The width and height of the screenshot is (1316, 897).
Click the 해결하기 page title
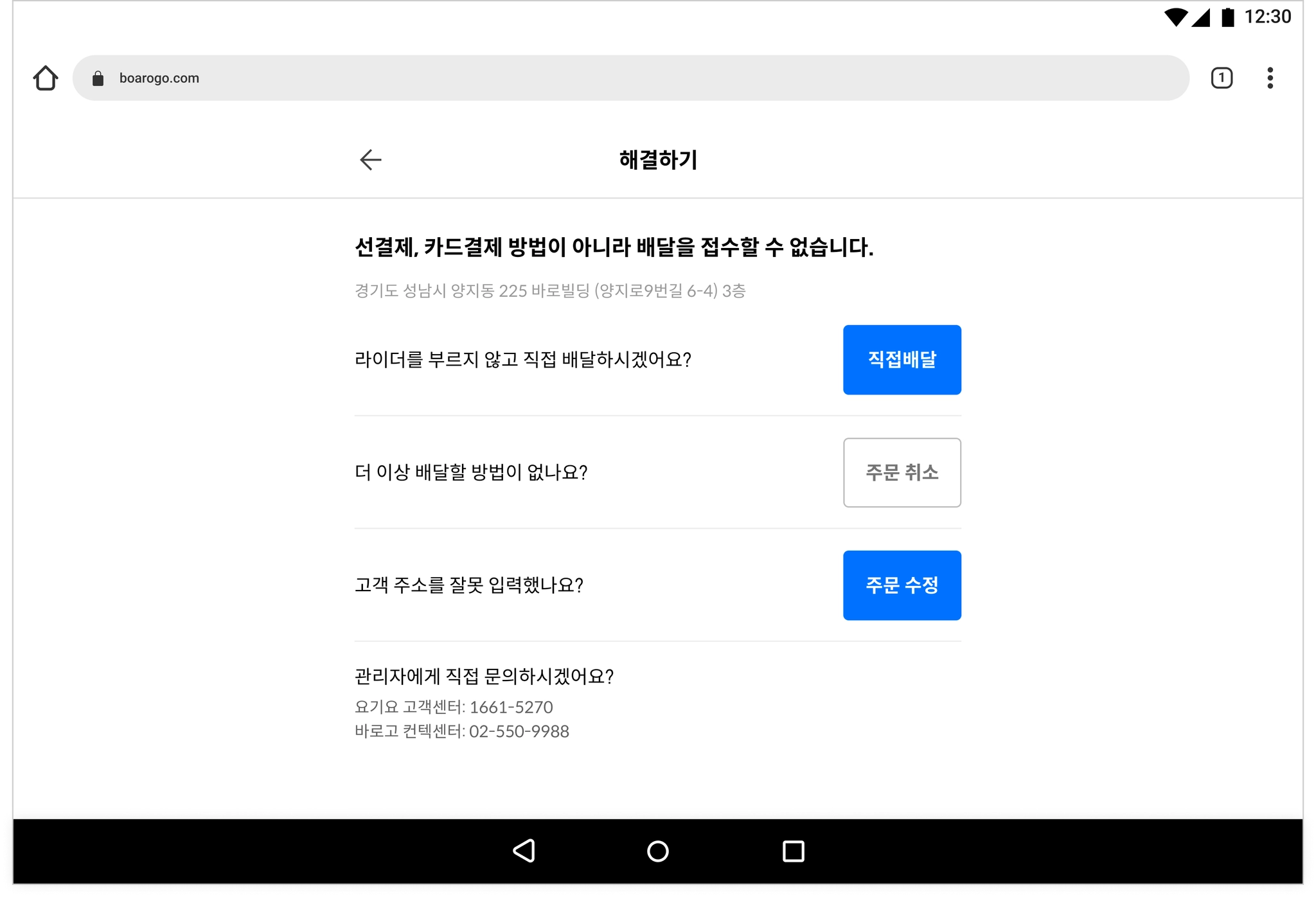(x=658, y=159)
